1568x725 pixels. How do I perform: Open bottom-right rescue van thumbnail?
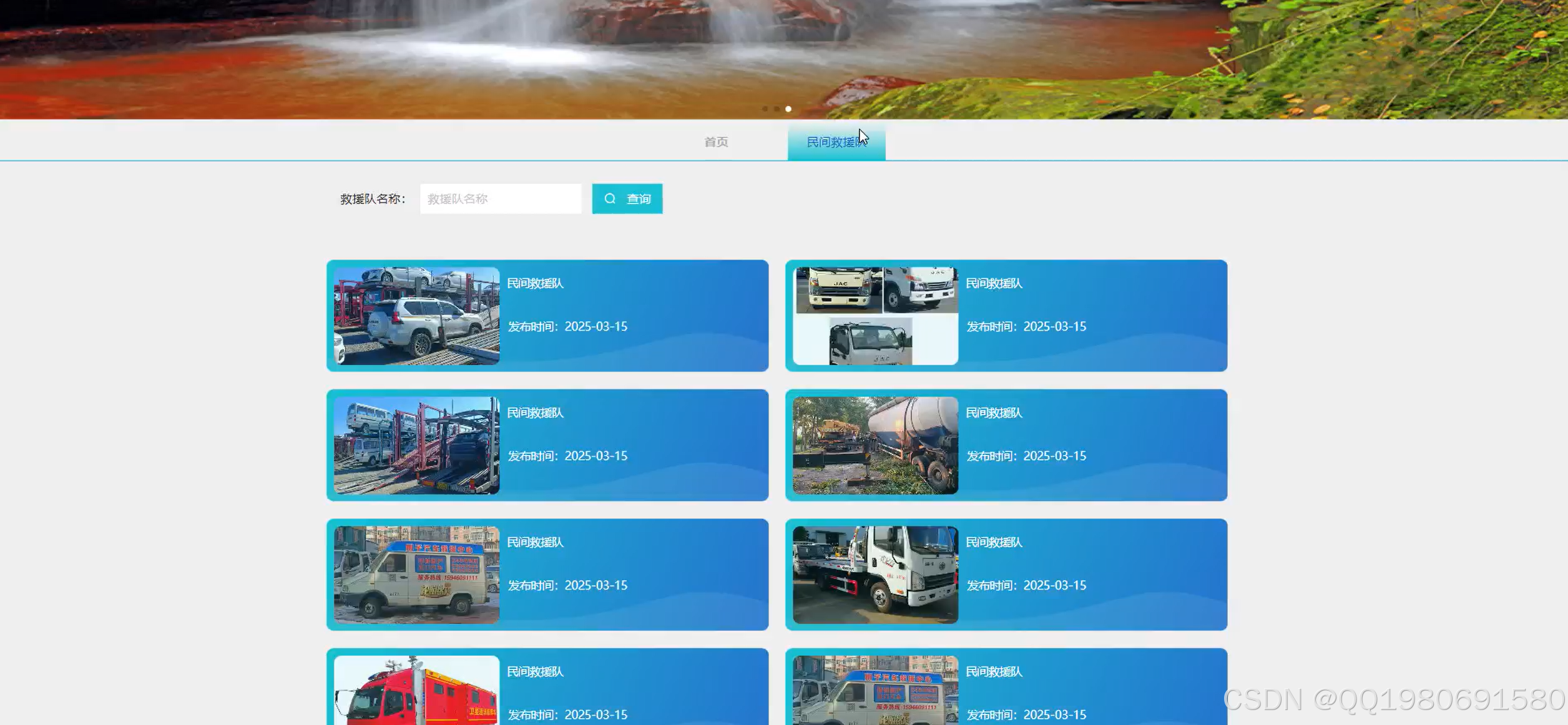click(x=875, y=690)
